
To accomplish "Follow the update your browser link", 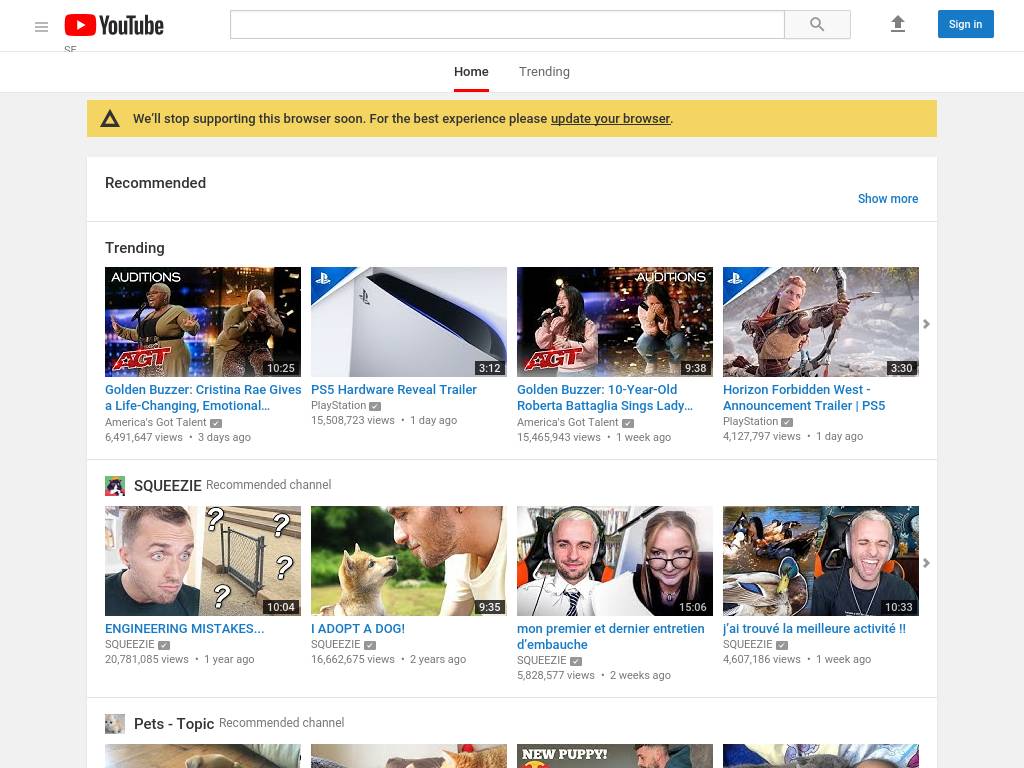I will 610,119.
